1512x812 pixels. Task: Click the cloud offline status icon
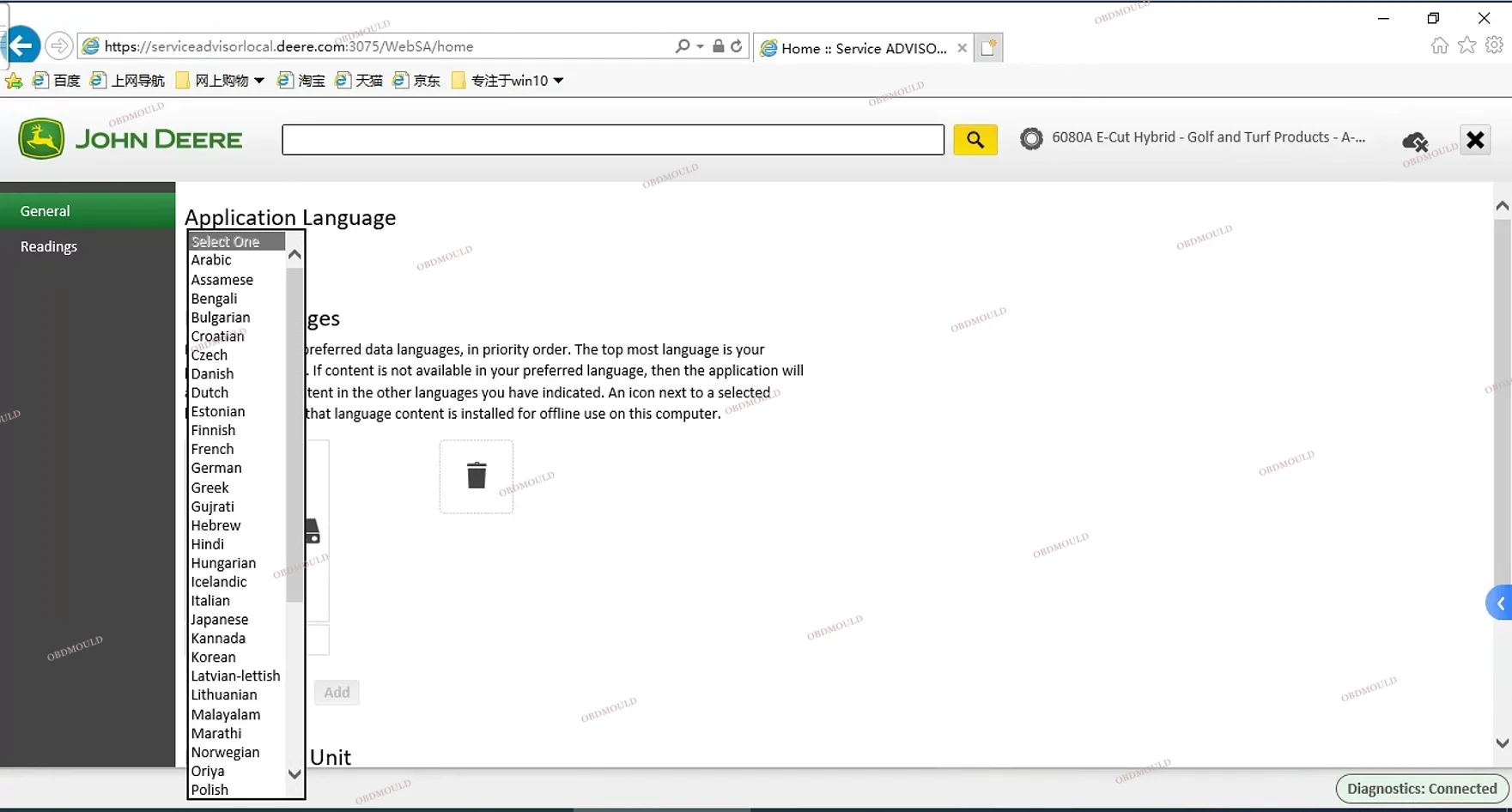pyautogui.click(x=1414, y=142)
